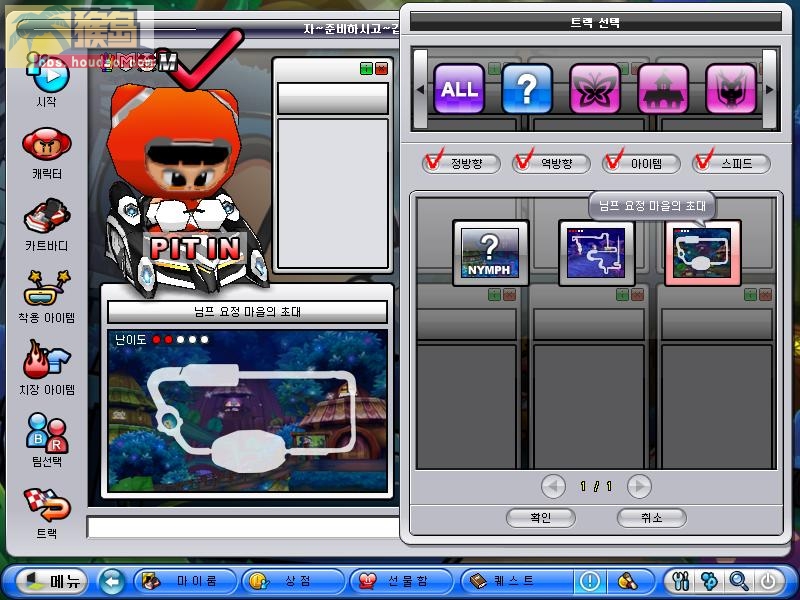This screenshot has width=800, height=600.
Task: Cancel track selection with 취소
Action: coord(652,518)
